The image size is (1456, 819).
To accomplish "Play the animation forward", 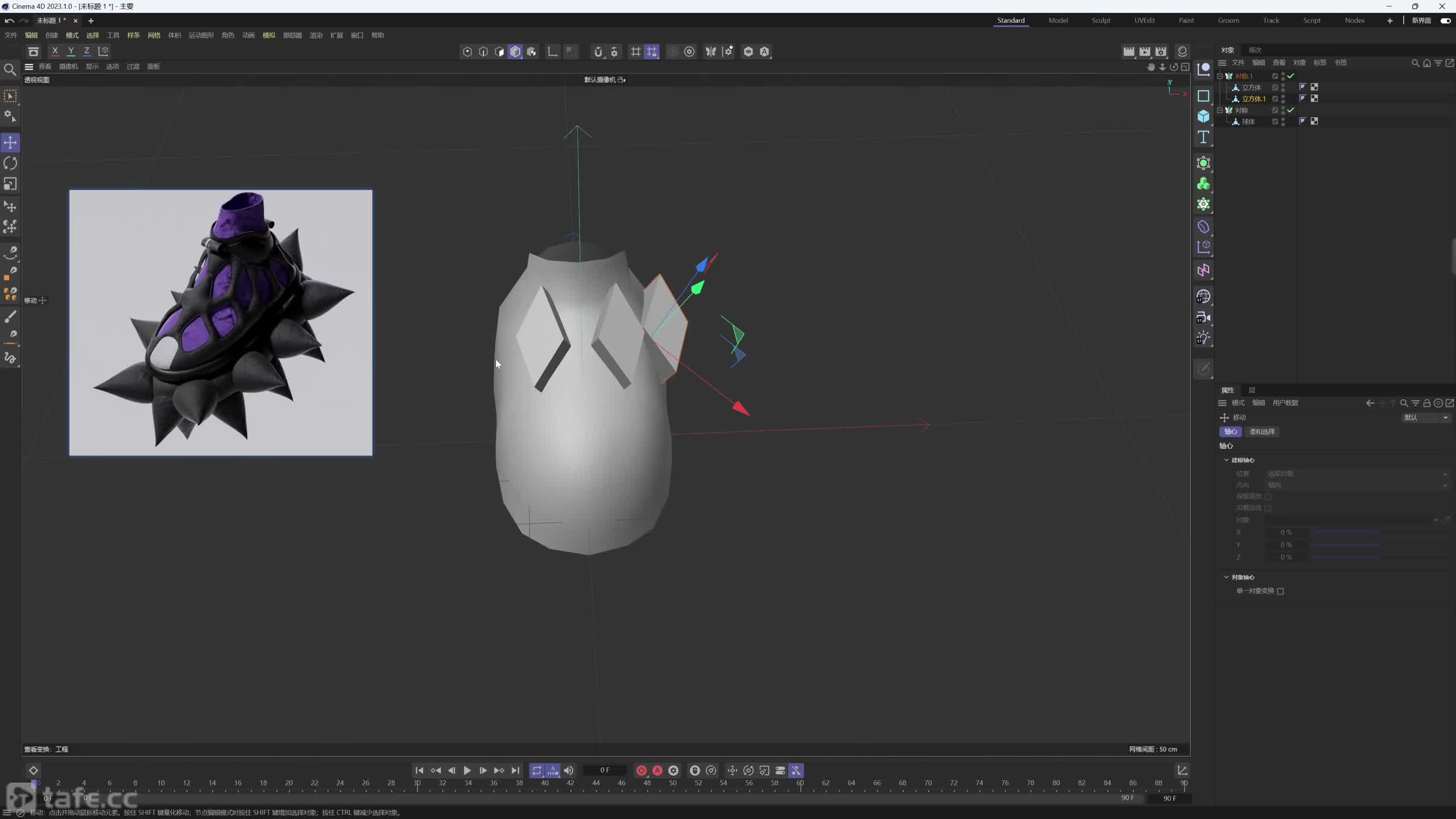I will [467, 770].
